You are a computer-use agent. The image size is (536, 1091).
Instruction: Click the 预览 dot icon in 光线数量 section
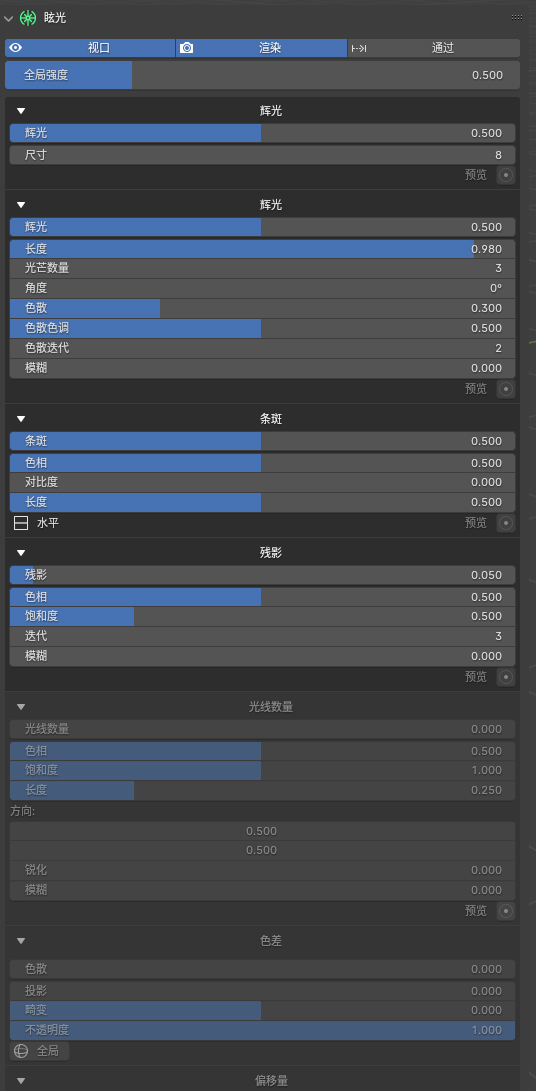[506, 911]
